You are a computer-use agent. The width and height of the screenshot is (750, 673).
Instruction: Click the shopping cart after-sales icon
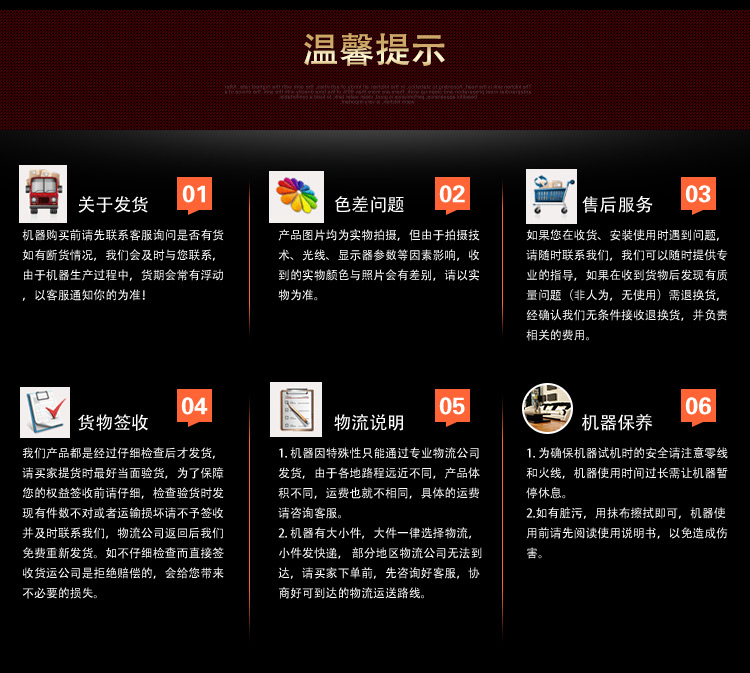coord(551,196)
